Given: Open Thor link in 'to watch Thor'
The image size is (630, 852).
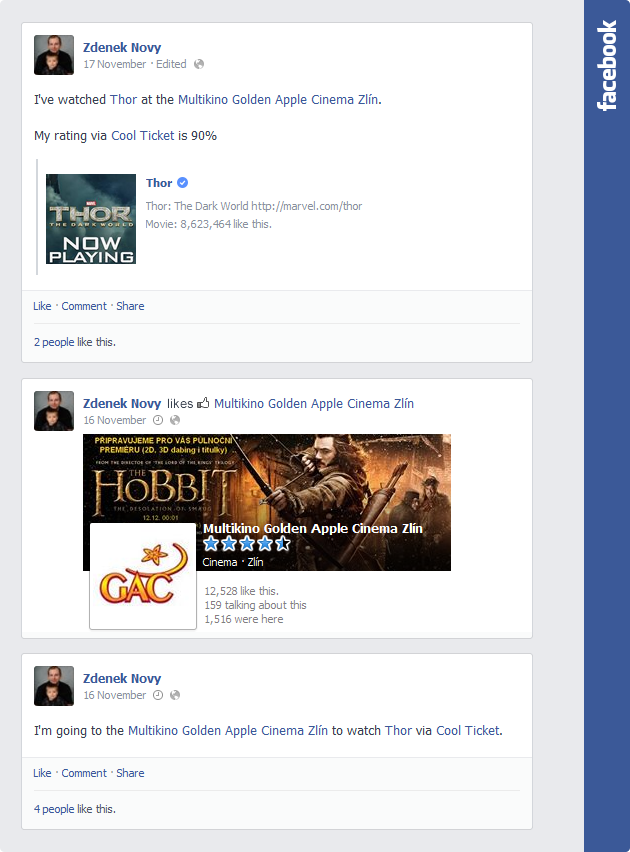Looking at the screenshot, I should pyautogui.click(x=398, y=730).
